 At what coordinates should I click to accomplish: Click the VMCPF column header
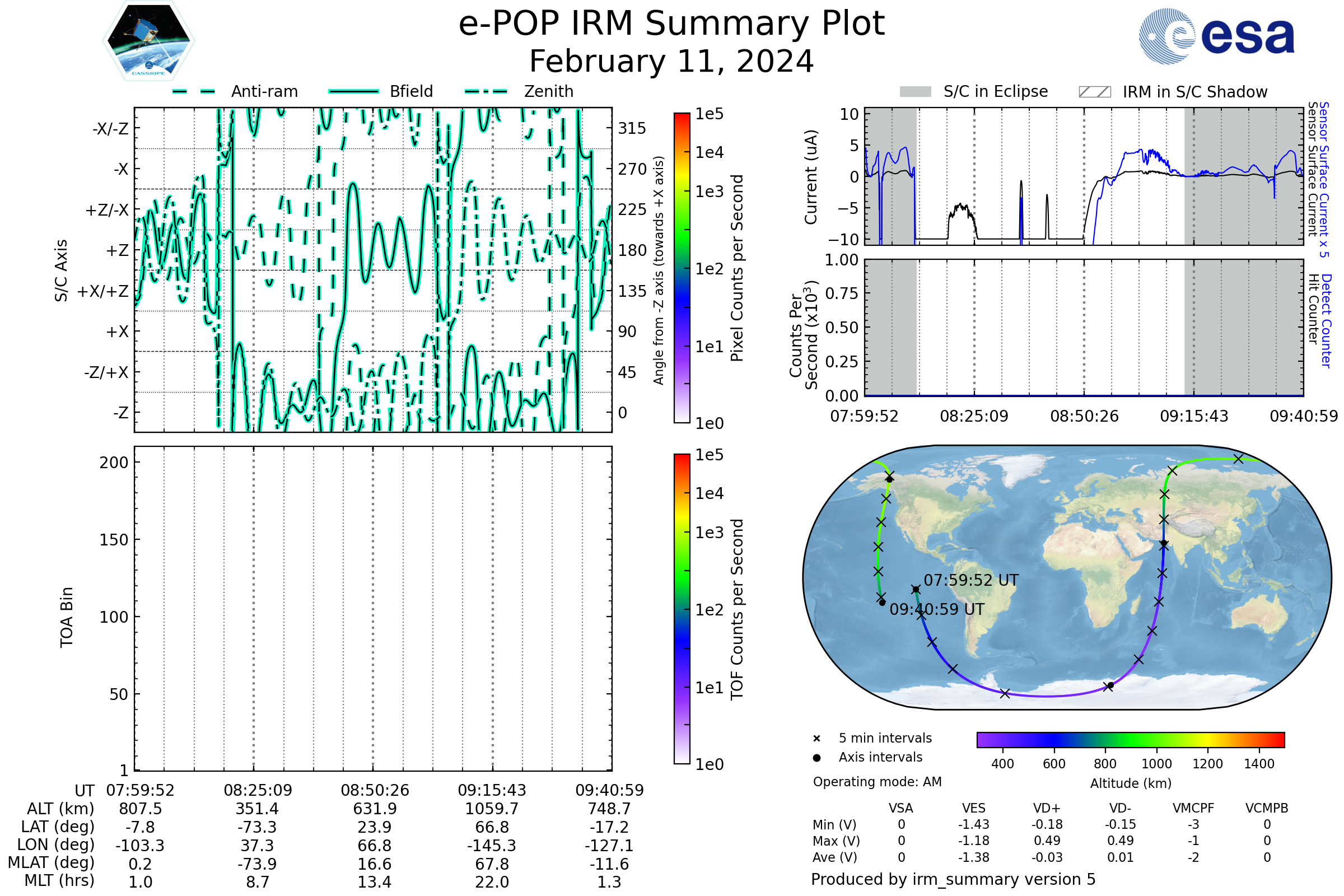point(1193,809)
